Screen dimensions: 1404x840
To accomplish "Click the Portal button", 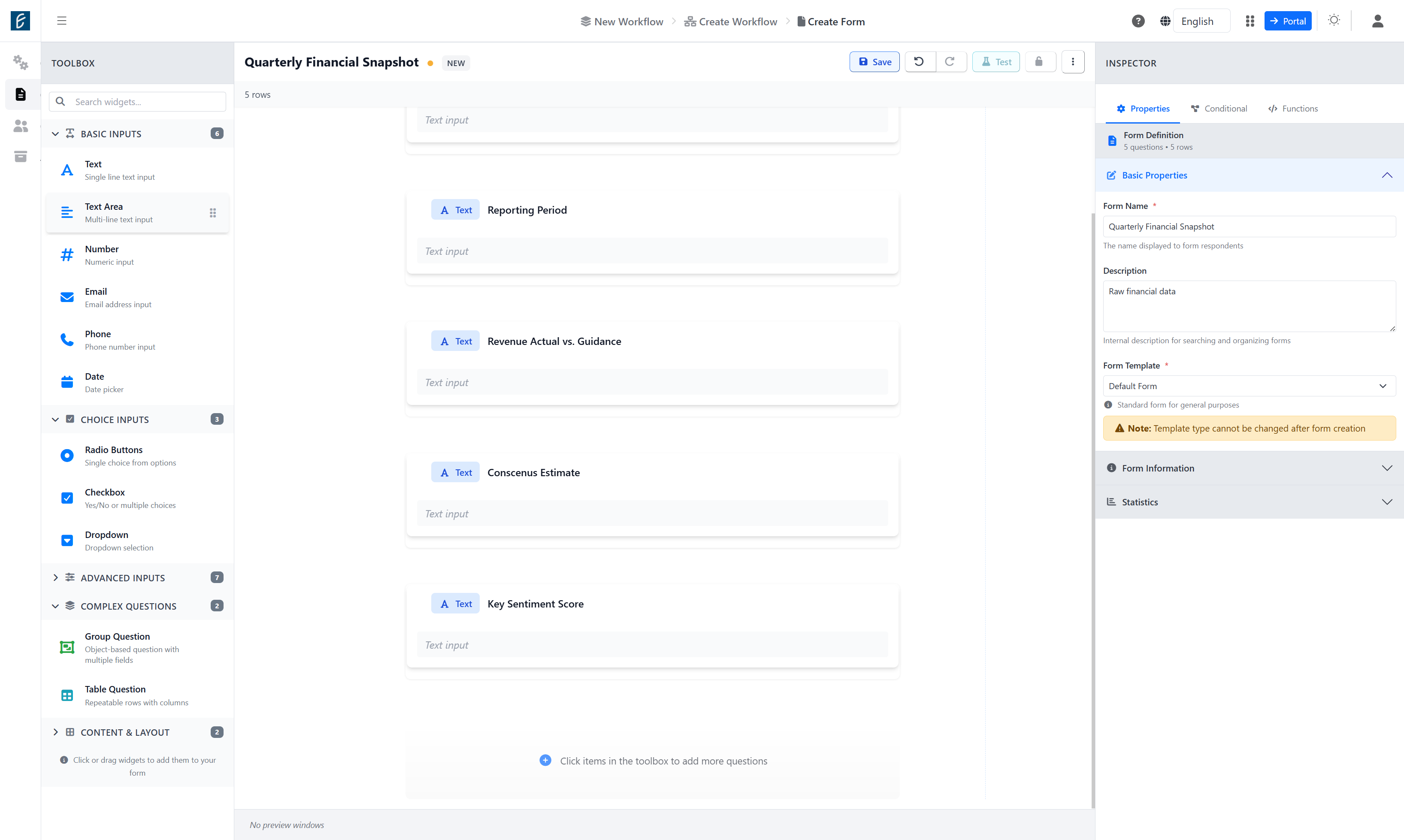I will click(x=1288, y=21).
